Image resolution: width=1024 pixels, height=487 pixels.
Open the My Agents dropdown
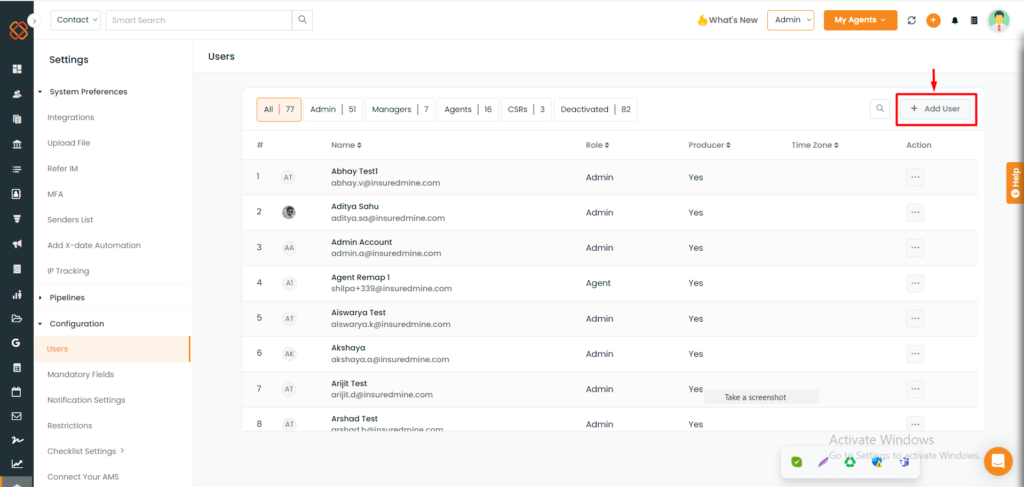point(860,20)
